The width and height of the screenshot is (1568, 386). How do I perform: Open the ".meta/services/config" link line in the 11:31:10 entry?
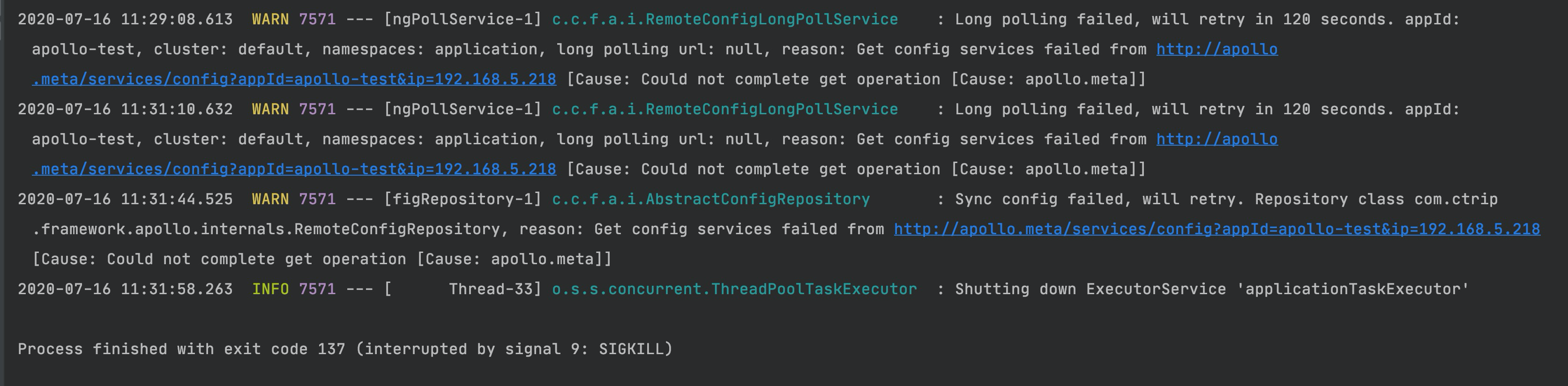point(294,170)
